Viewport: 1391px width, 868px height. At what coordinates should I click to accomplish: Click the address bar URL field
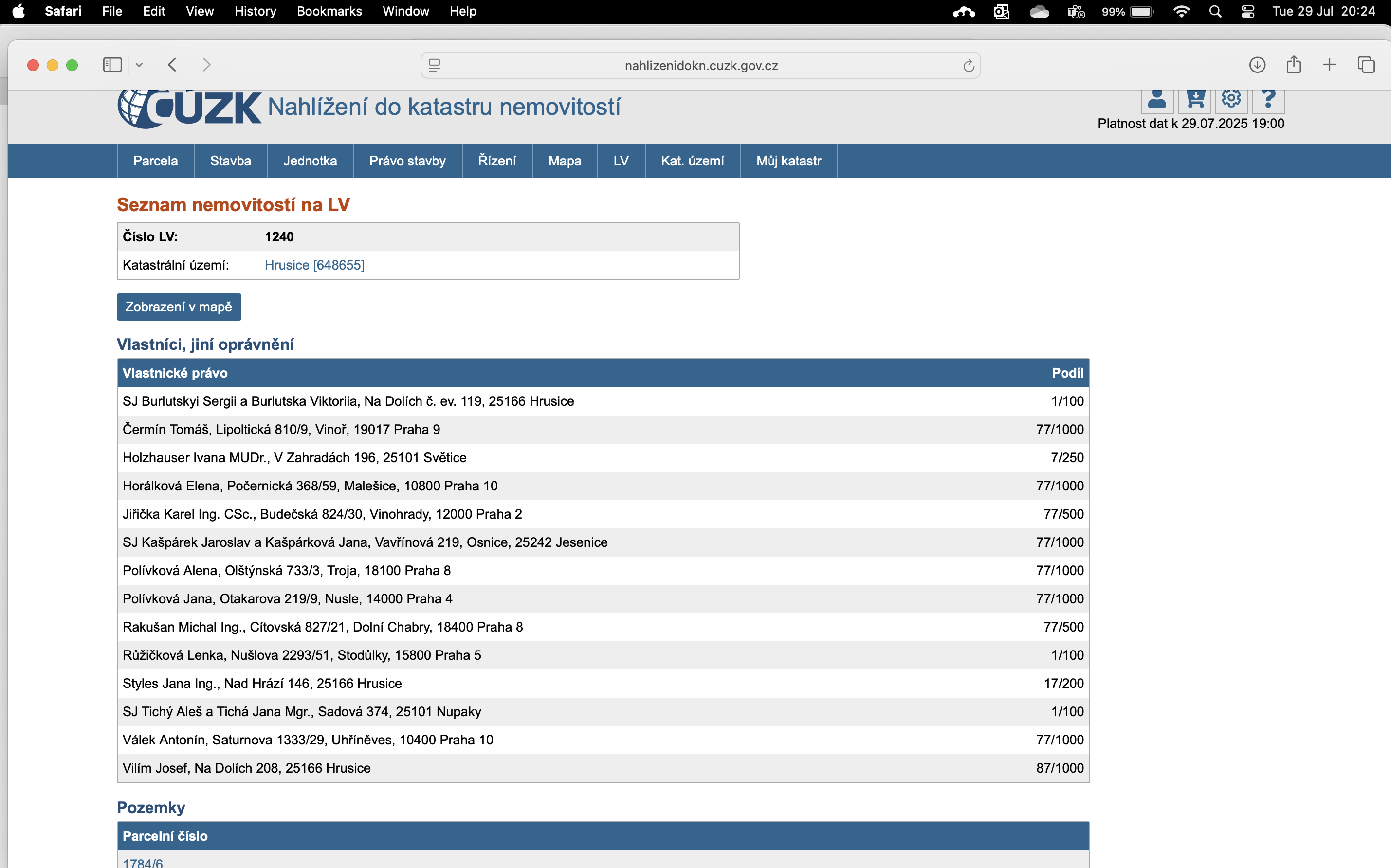(700, 66)
